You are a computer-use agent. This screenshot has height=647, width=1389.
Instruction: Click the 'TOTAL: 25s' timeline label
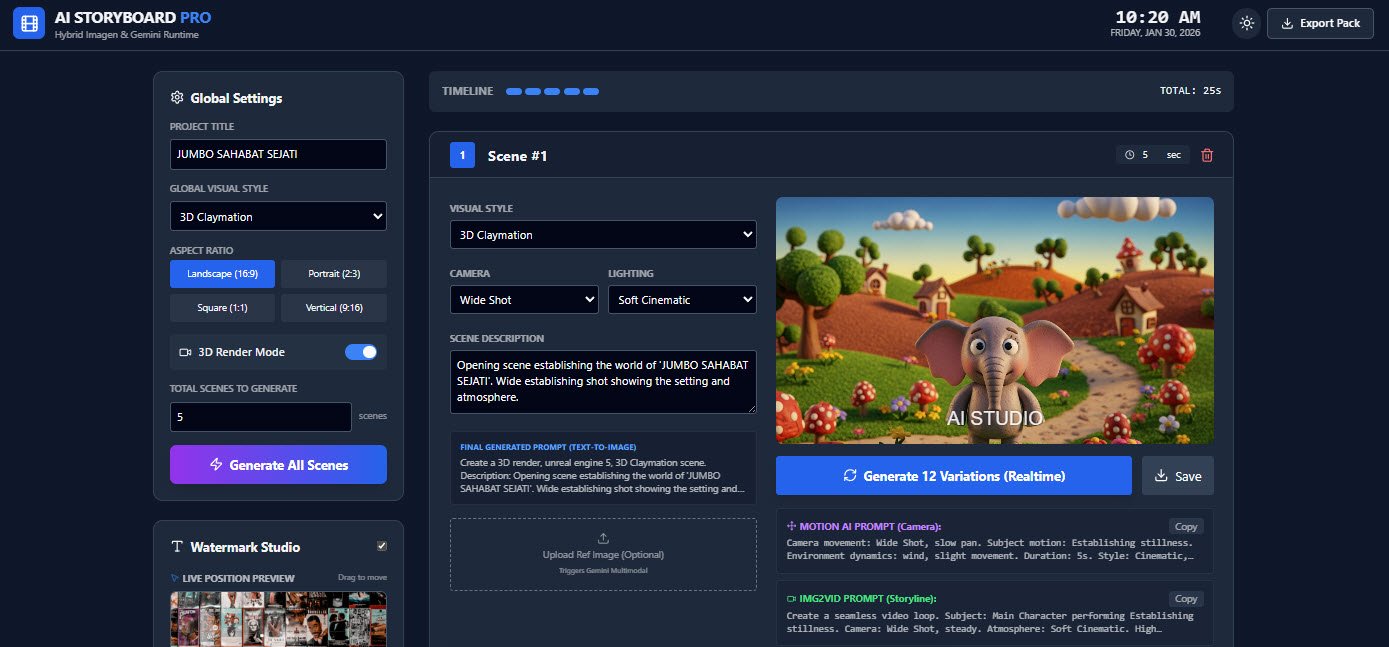tap(1190, 91)
